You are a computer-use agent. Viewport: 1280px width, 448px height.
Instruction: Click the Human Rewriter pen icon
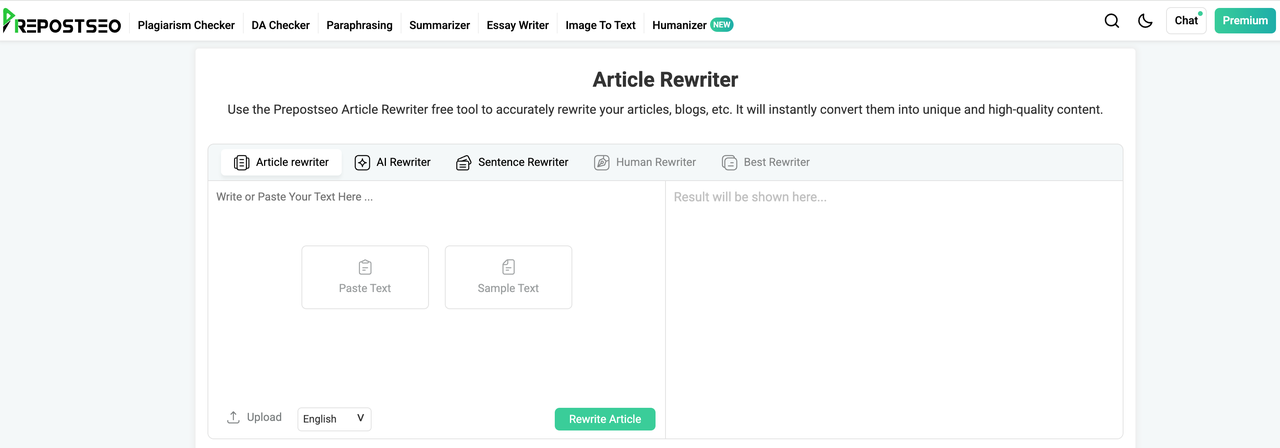click(601, 162)
